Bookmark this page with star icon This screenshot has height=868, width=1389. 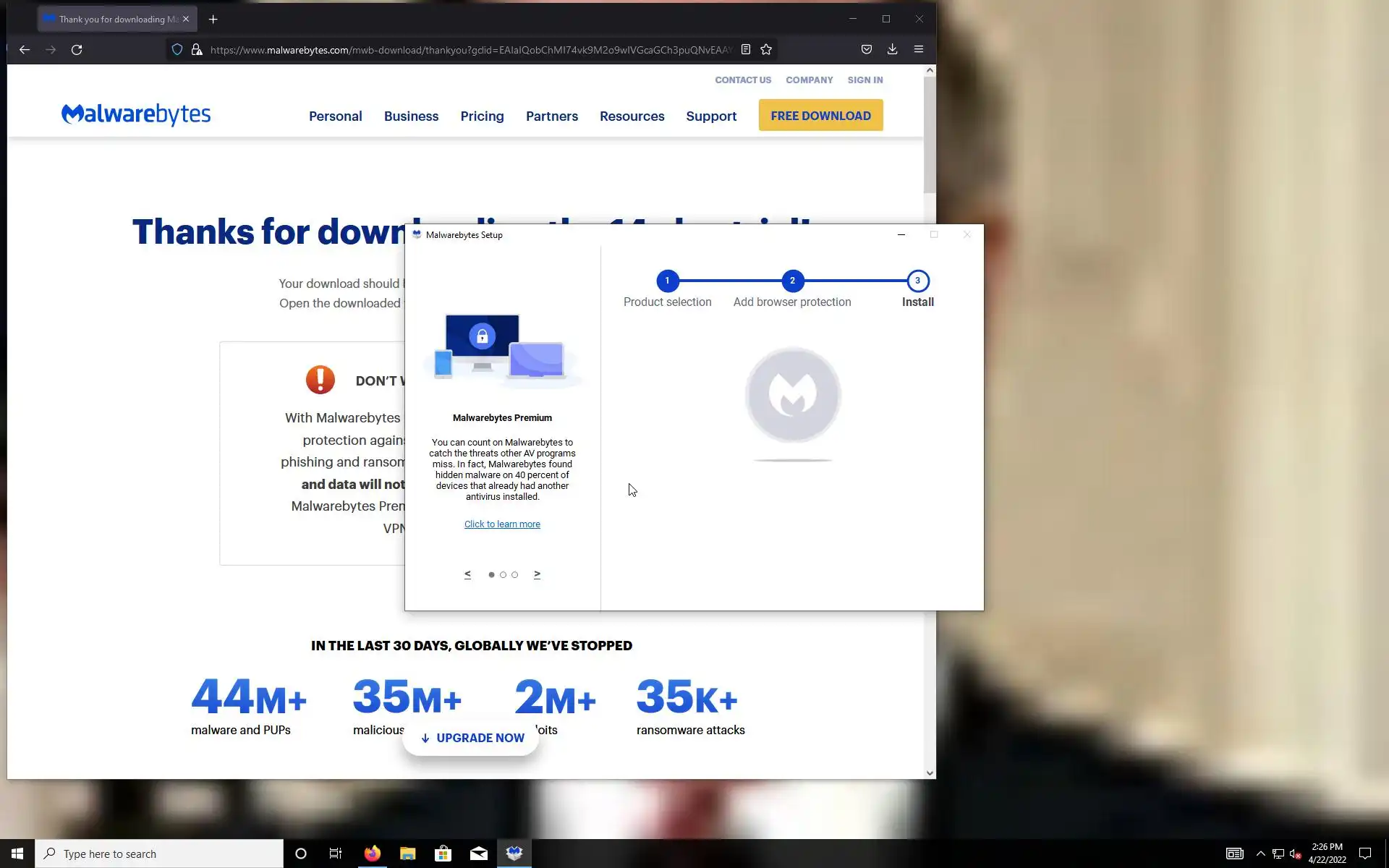[766, 50]
